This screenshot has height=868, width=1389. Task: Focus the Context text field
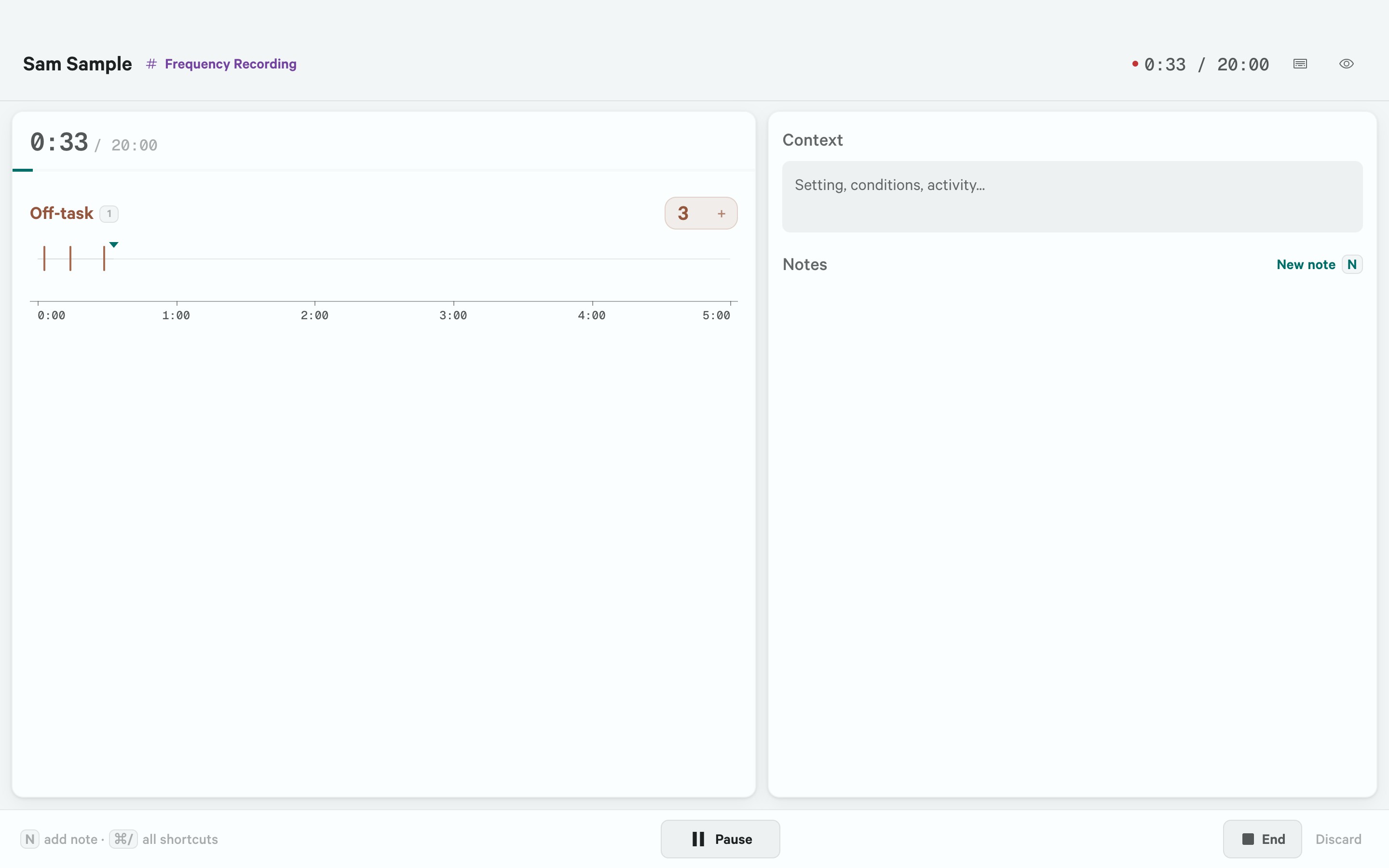coord(1072,197)
